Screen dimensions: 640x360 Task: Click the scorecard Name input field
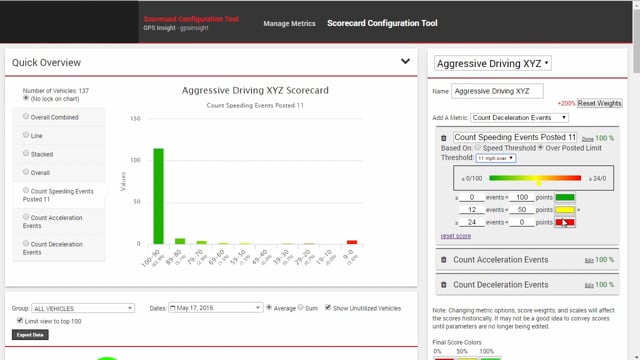coord(497,91)
